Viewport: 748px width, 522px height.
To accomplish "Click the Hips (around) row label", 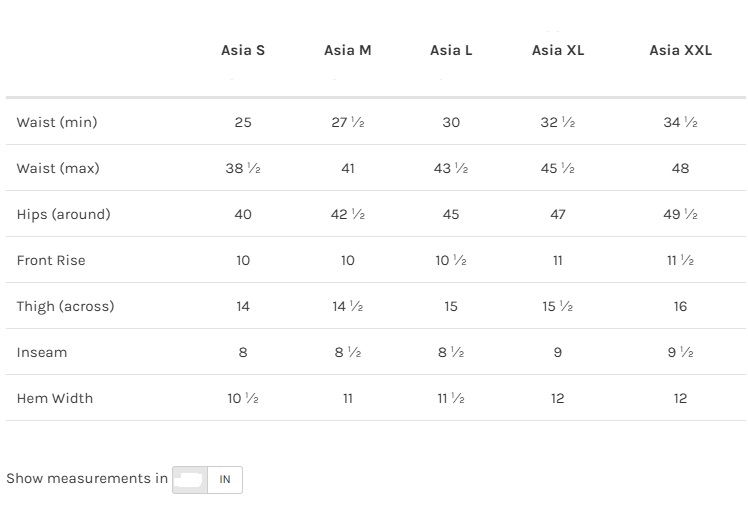I will 63,214.
